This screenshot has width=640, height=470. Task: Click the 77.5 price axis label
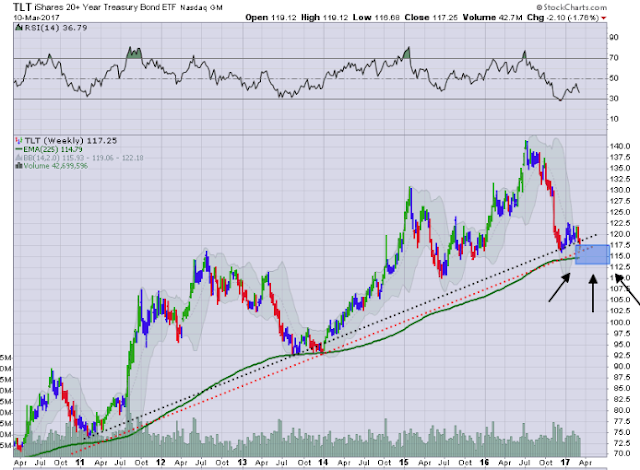click(620, 421)
